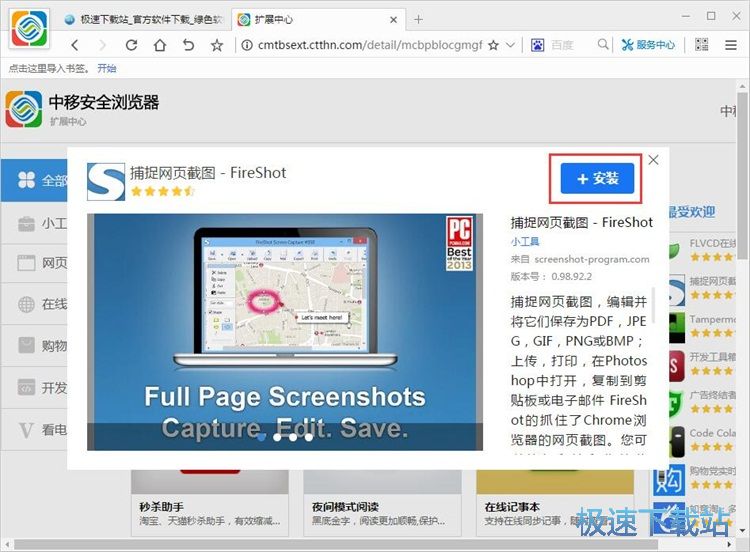Open 在线记事本 extension card
750x552 pixels.
555,503
